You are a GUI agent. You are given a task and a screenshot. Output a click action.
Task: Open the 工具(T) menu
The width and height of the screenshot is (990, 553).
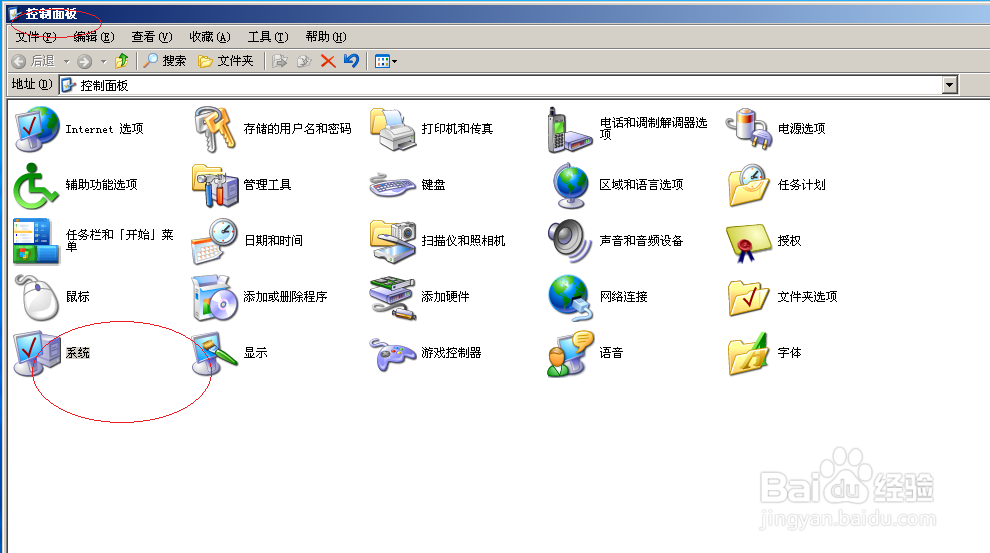click(x=268, y=37)
